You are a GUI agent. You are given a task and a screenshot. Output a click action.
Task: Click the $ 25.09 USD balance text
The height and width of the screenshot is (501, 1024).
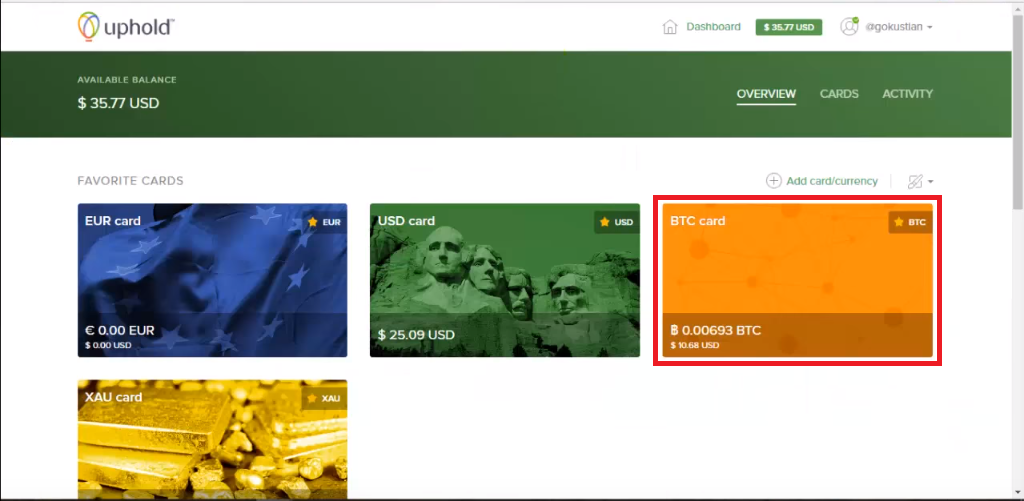pos(416,335)
